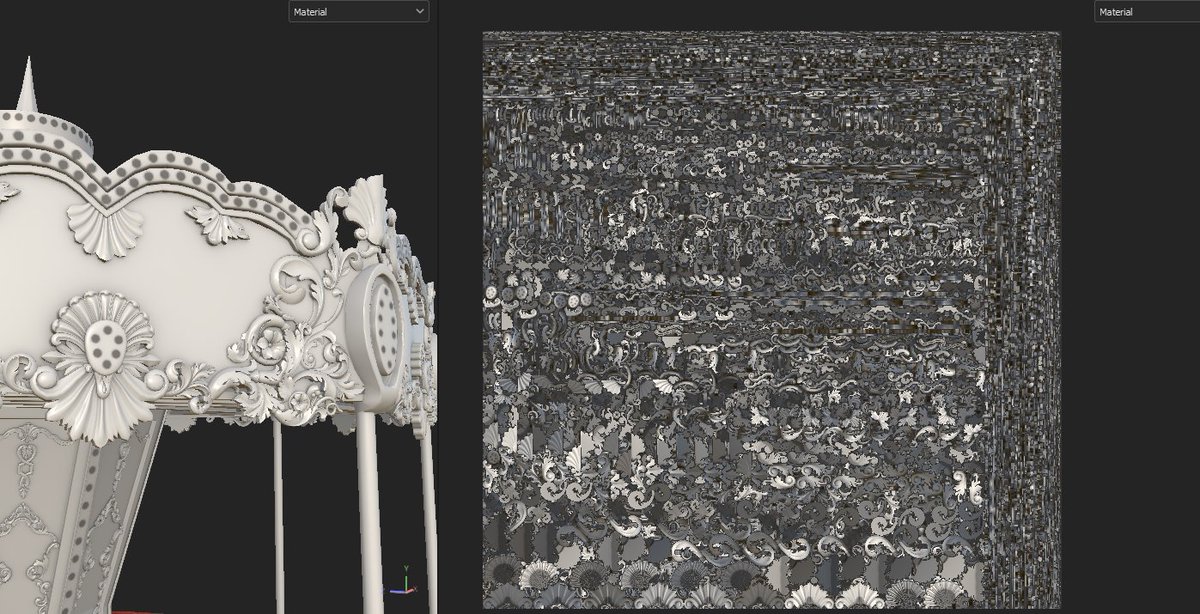Click the red X axis of the viewport gizmo
The height and width of the screenshot is (614, 1200).
coord(411,589)
